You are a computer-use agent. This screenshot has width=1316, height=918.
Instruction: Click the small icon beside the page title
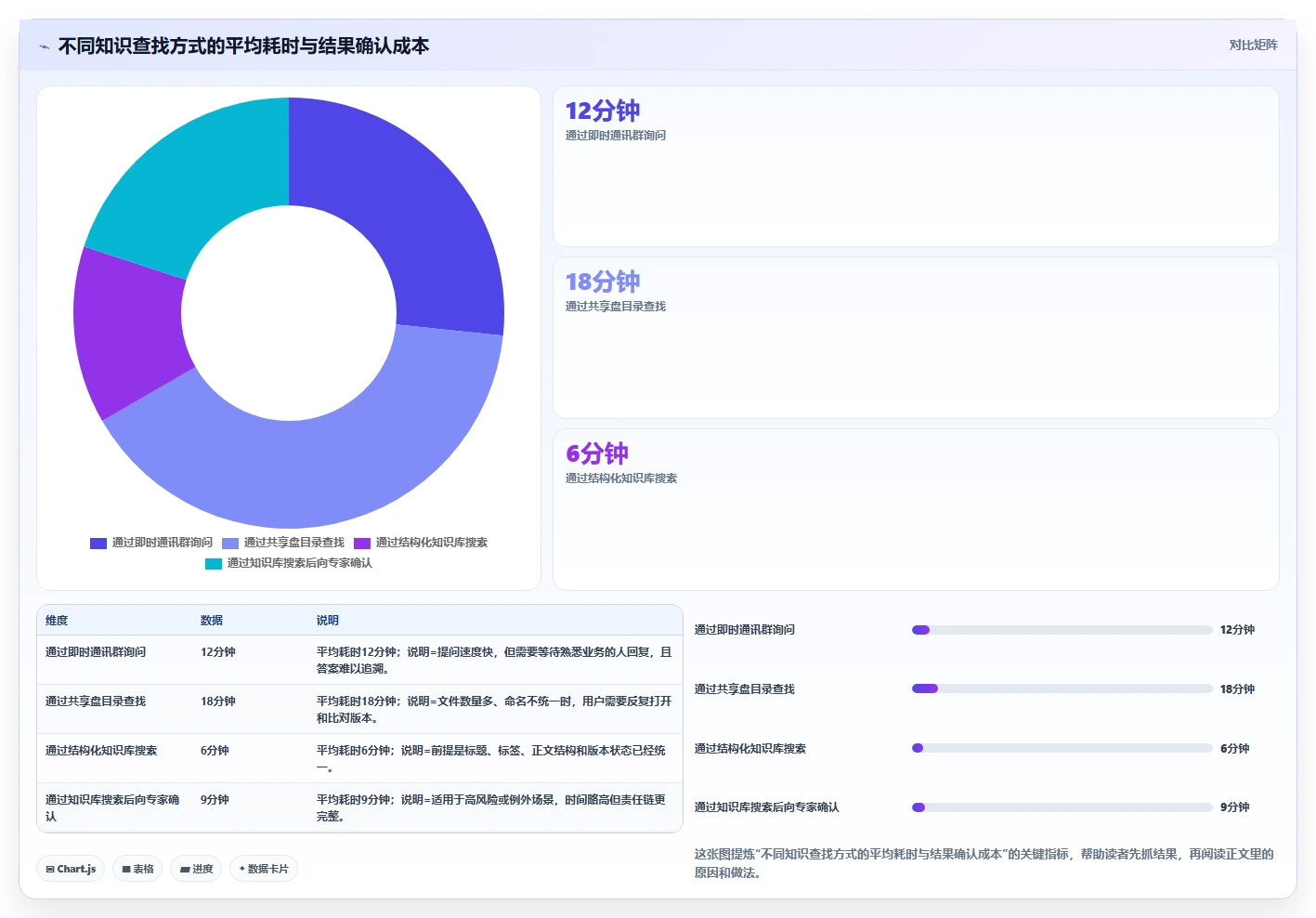[44, 46]
